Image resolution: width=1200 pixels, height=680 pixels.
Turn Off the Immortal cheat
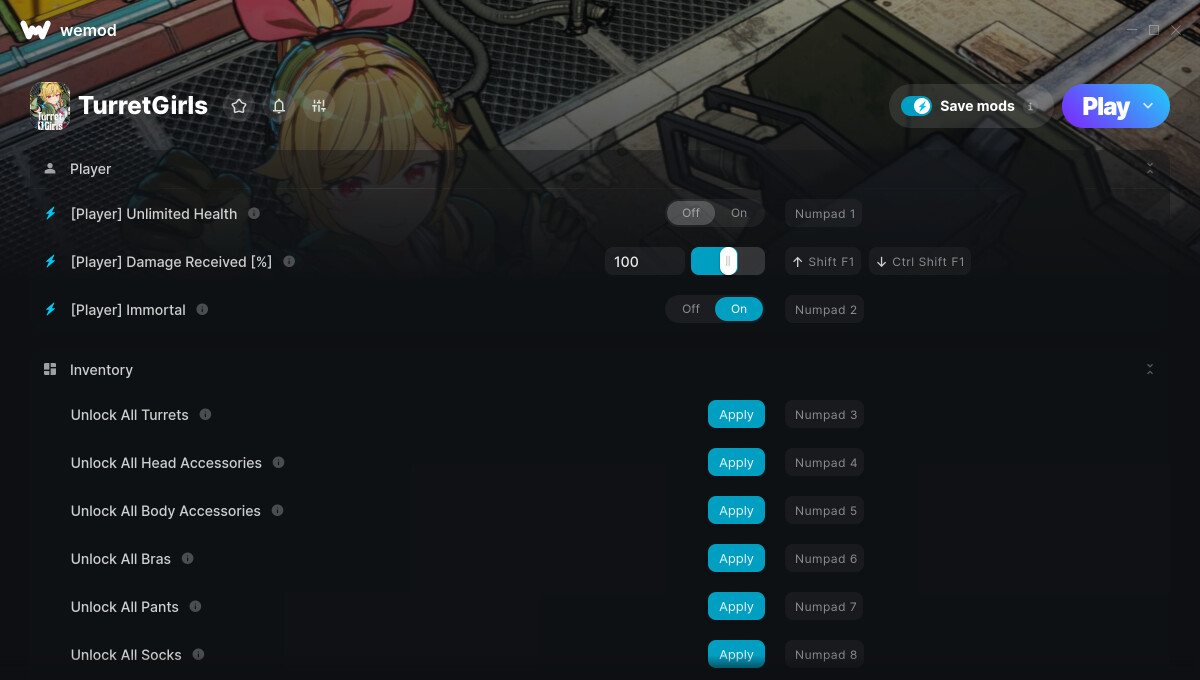[x=691, y=309]
